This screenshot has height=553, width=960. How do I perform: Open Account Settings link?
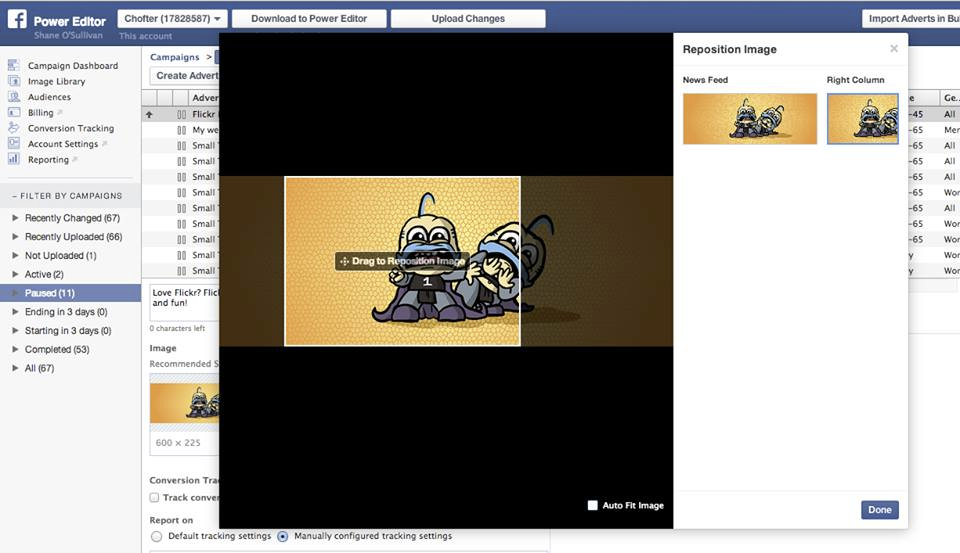(x=63, y=144)
